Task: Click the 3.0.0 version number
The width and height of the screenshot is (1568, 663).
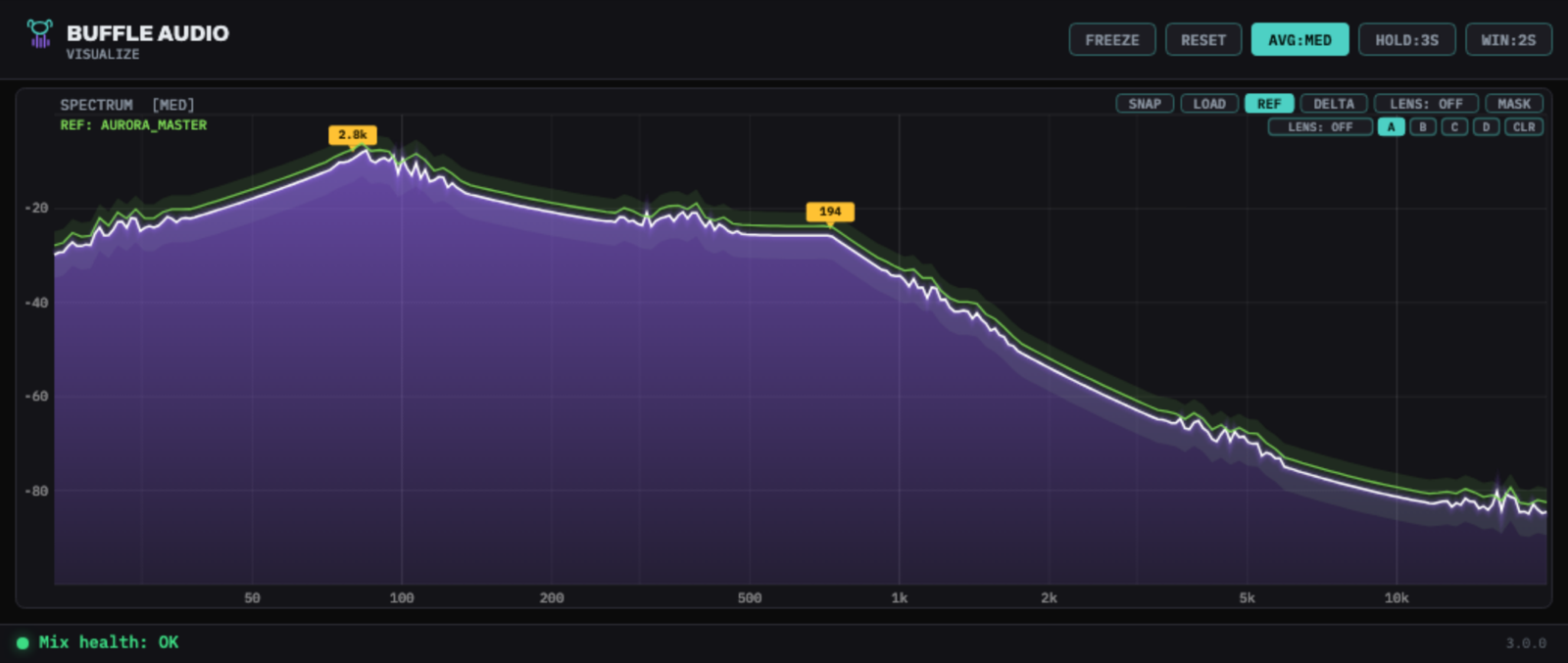Action: pyautogui.click(x=1526, y=643)
